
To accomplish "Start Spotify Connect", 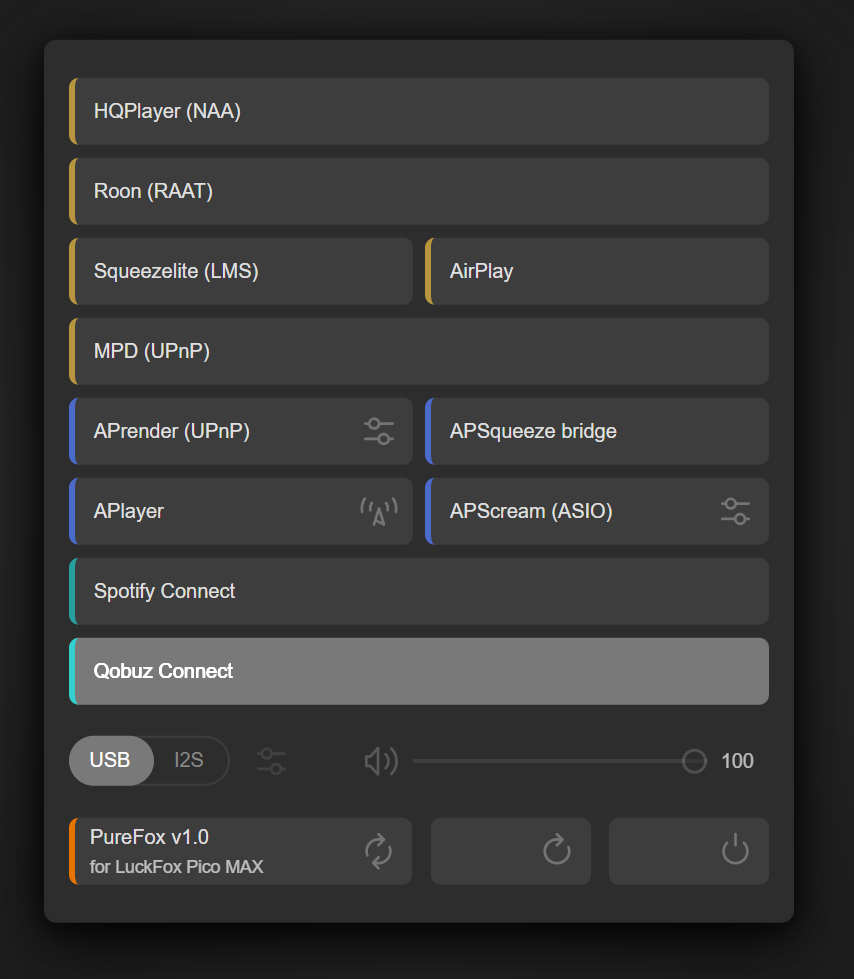I will (x=418, y=591).
